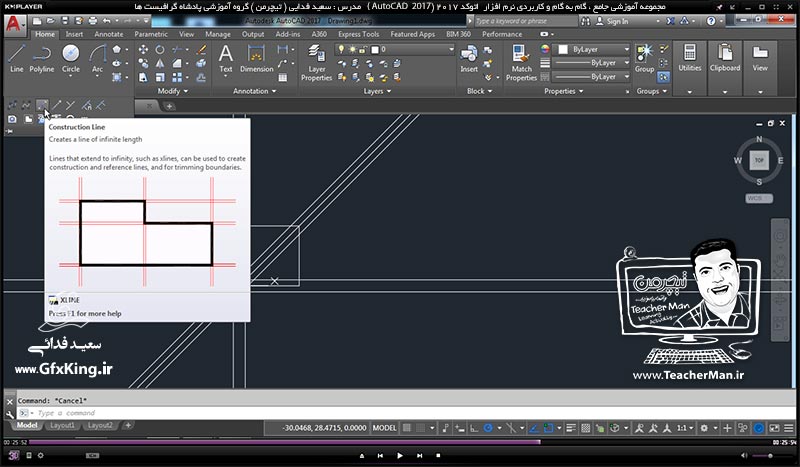Open the Text tool
Image resolution: width=800 pixels, height=467 pixels.
coord(226,58)
